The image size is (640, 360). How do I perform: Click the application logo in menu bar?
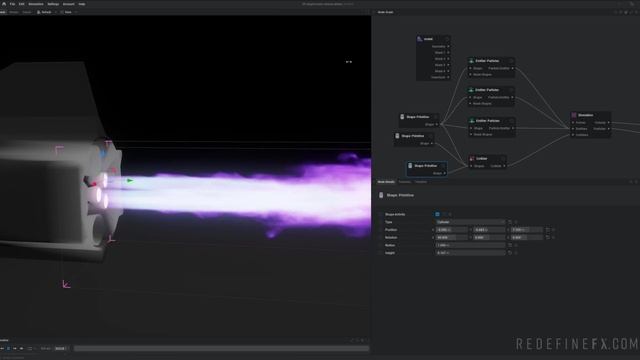[4, 4]
